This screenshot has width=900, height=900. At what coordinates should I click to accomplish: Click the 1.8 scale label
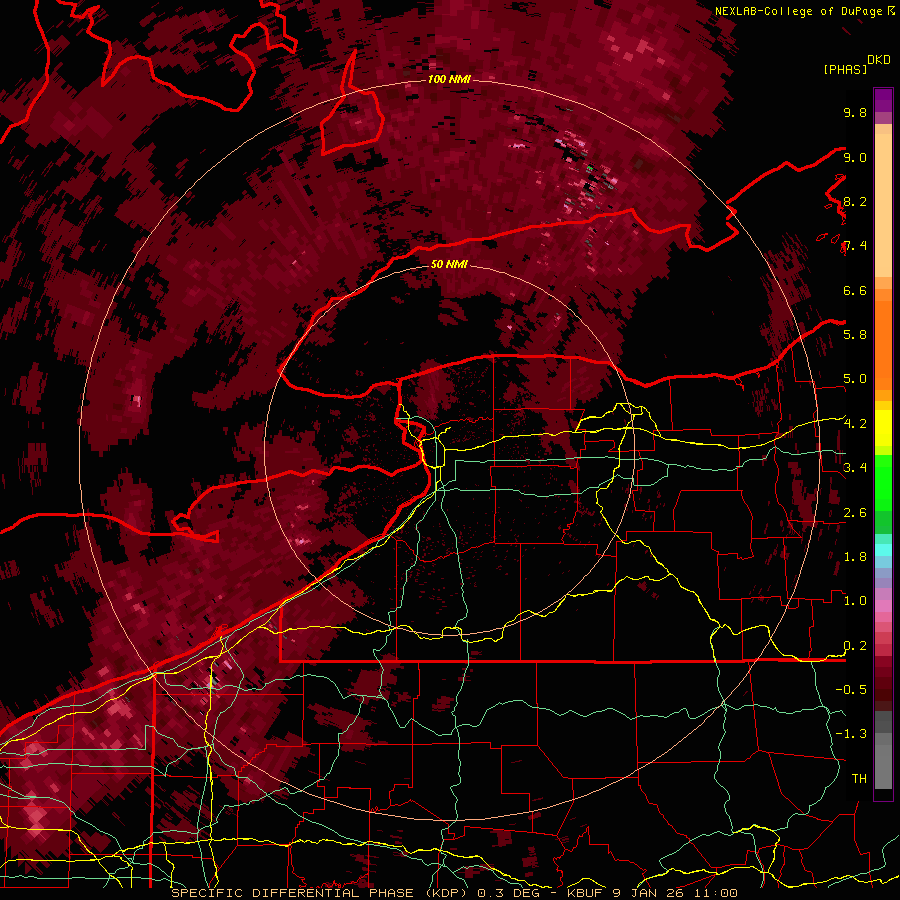point(855,556)
